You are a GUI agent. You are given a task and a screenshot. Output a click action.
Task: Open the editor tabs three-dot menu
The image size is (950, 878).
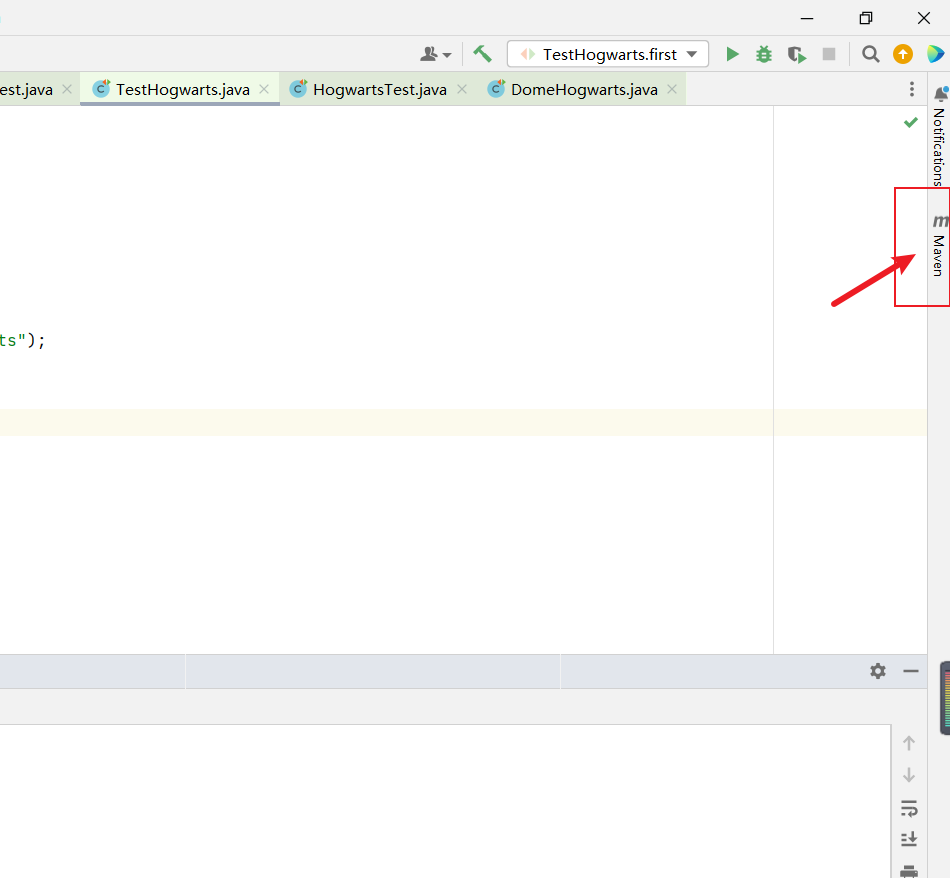911,90
